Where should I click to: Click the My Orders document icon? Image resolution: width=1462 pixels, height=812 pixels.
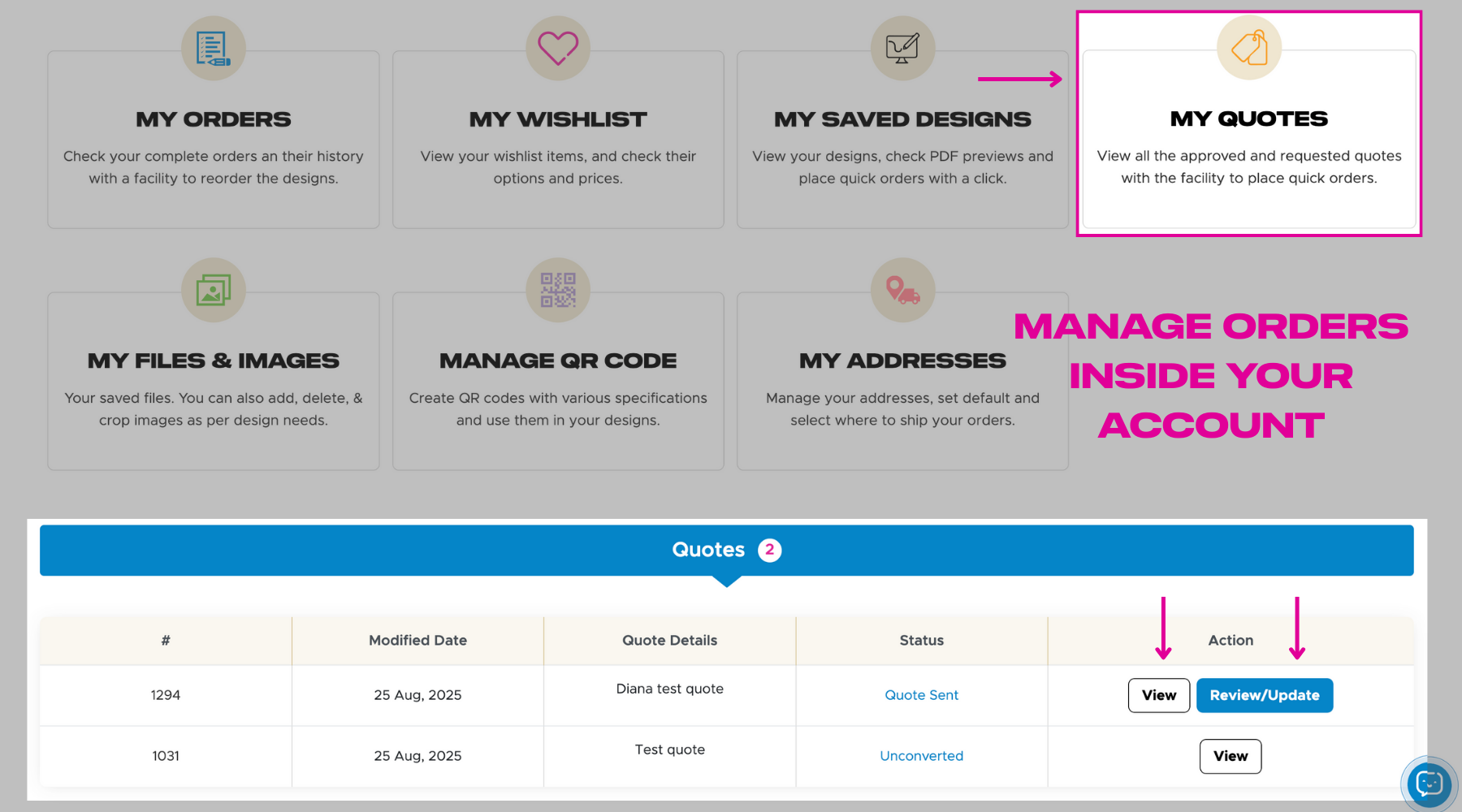[213, 49]
